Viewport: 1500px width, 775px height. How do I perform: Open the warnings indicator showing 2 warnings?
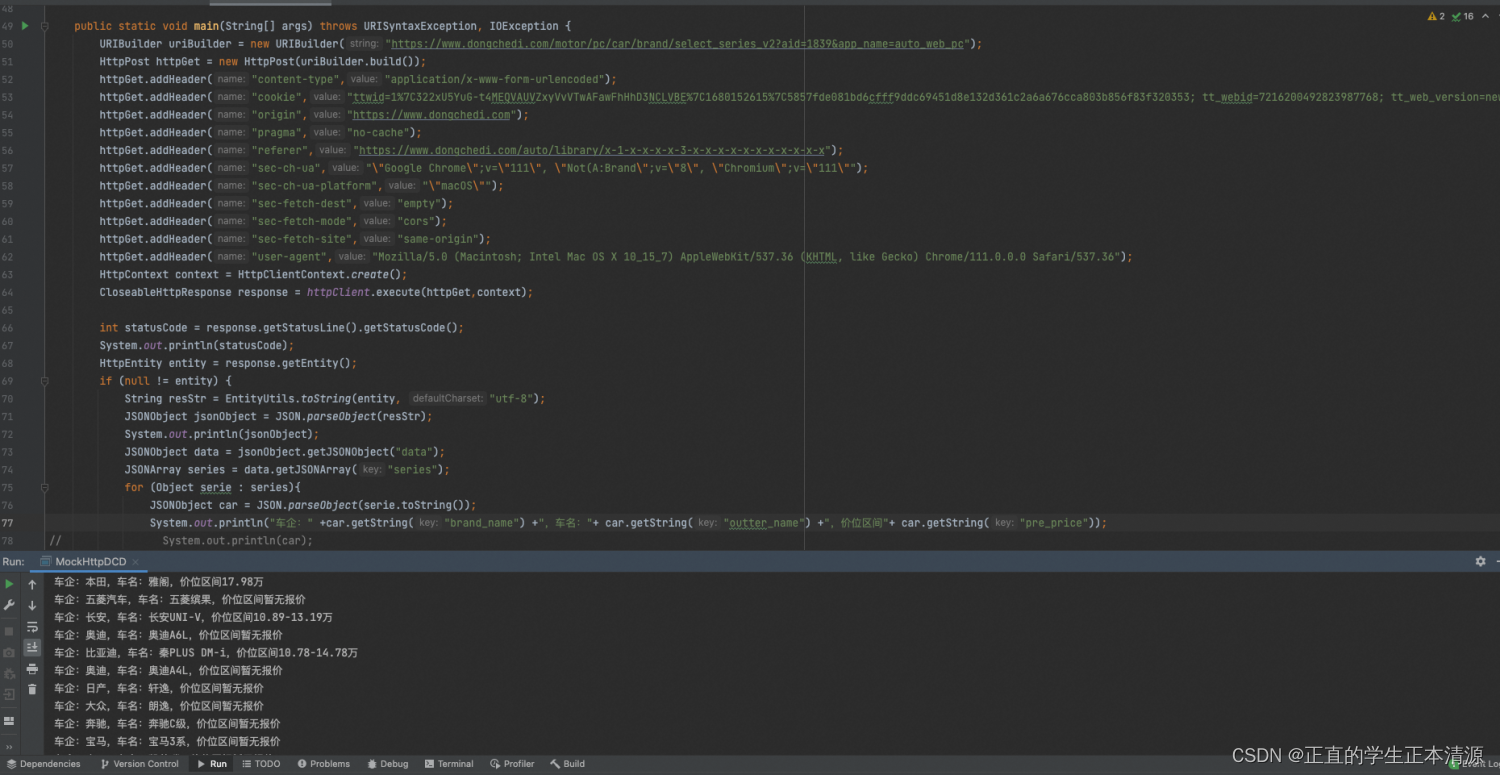coord(1435,17)
